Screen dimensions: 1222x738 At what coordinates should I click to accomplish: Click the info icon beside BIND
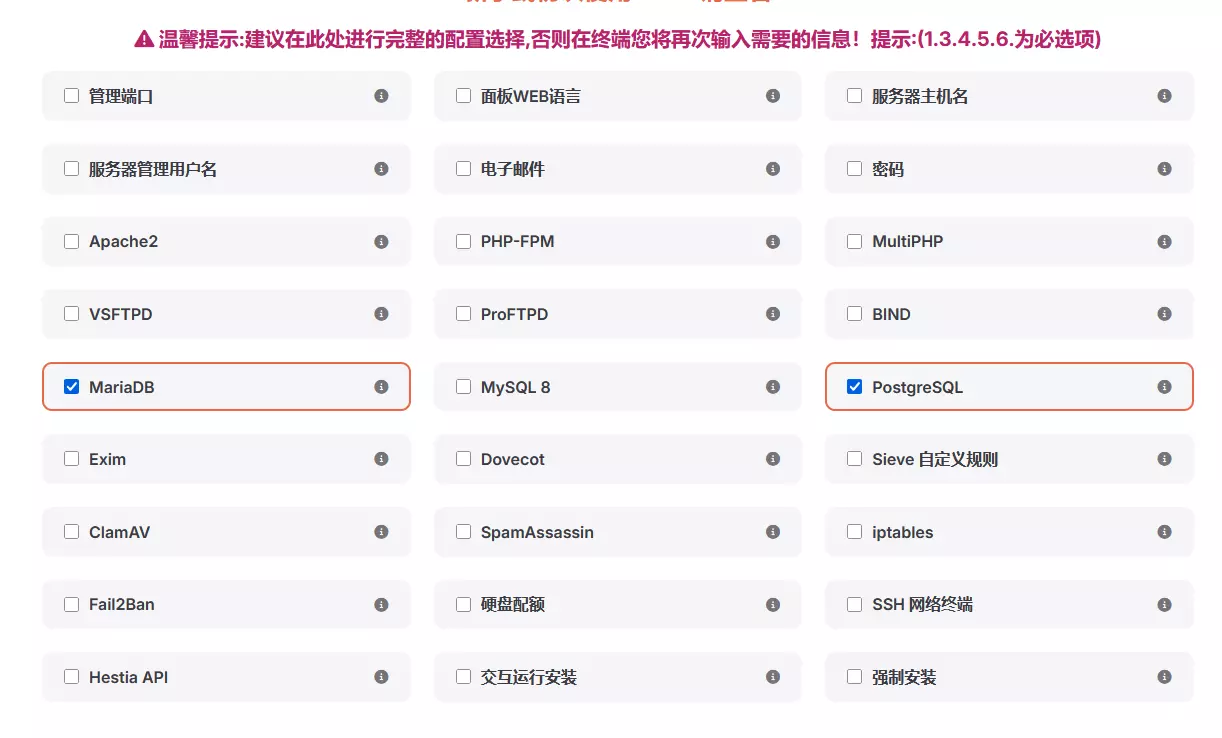coord(1164,314)
